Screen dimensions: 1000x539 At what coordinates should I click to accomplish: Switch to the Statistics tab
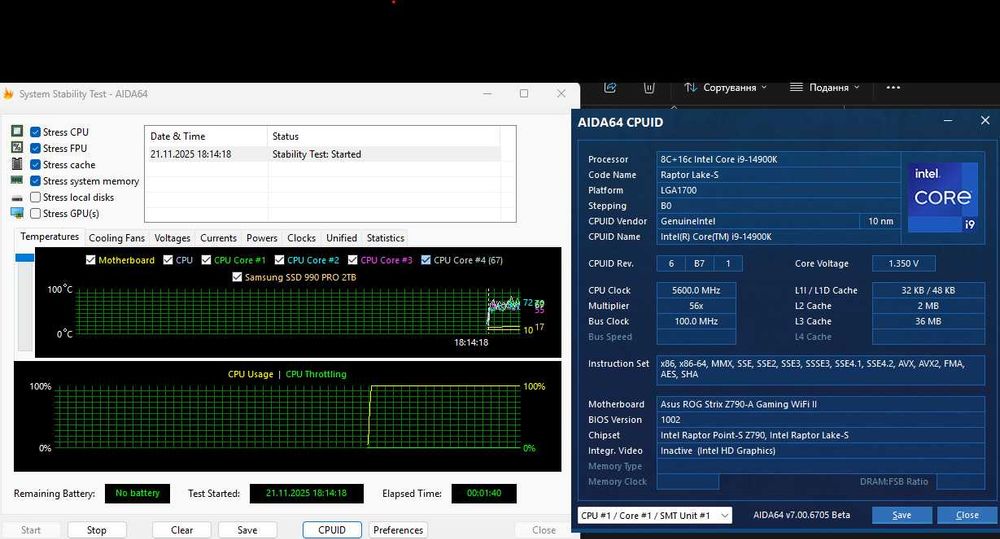click(x=385, y=238)
